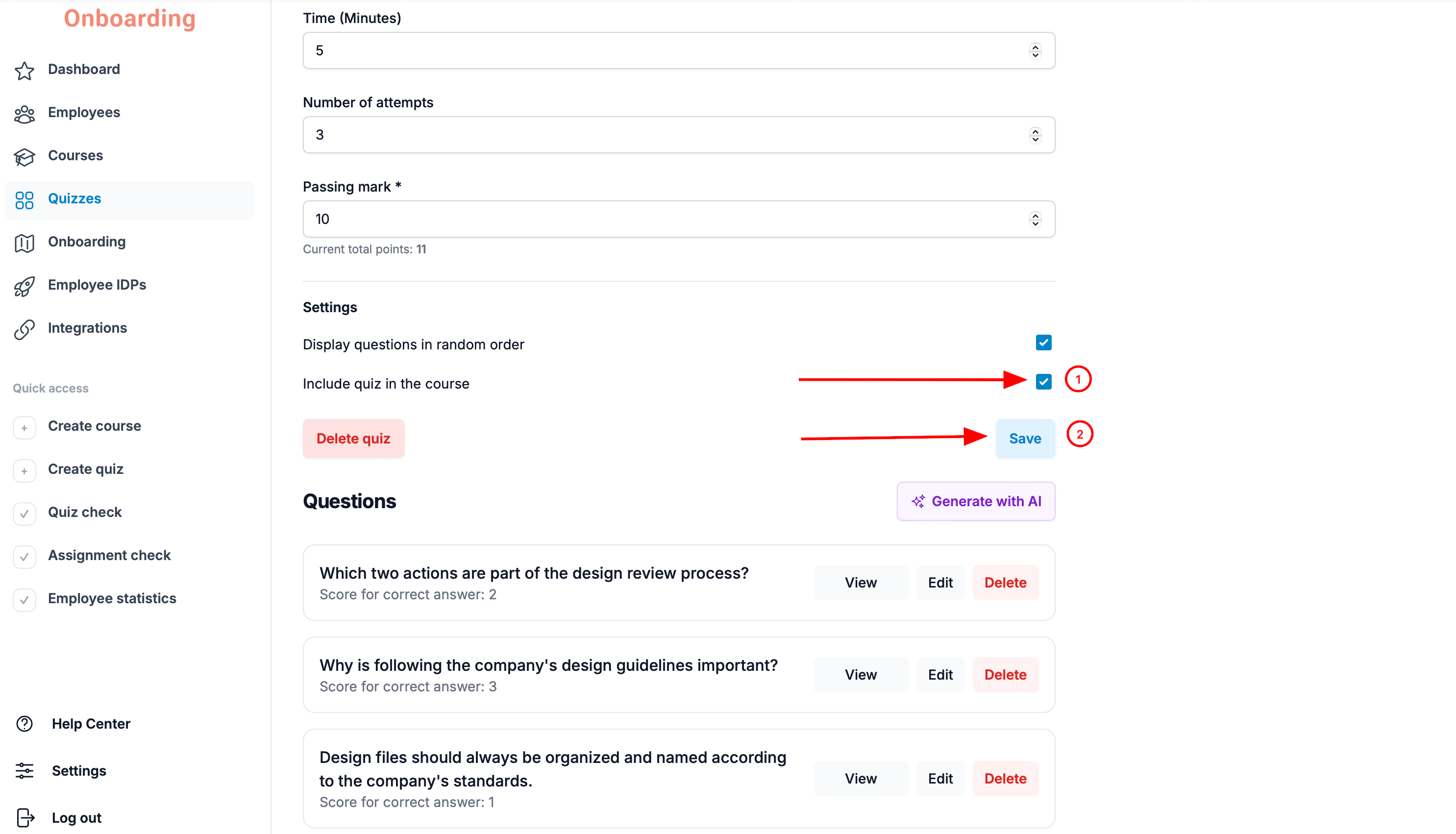Open Employees via the people icon
The image size is (1456, 834).
25,113
